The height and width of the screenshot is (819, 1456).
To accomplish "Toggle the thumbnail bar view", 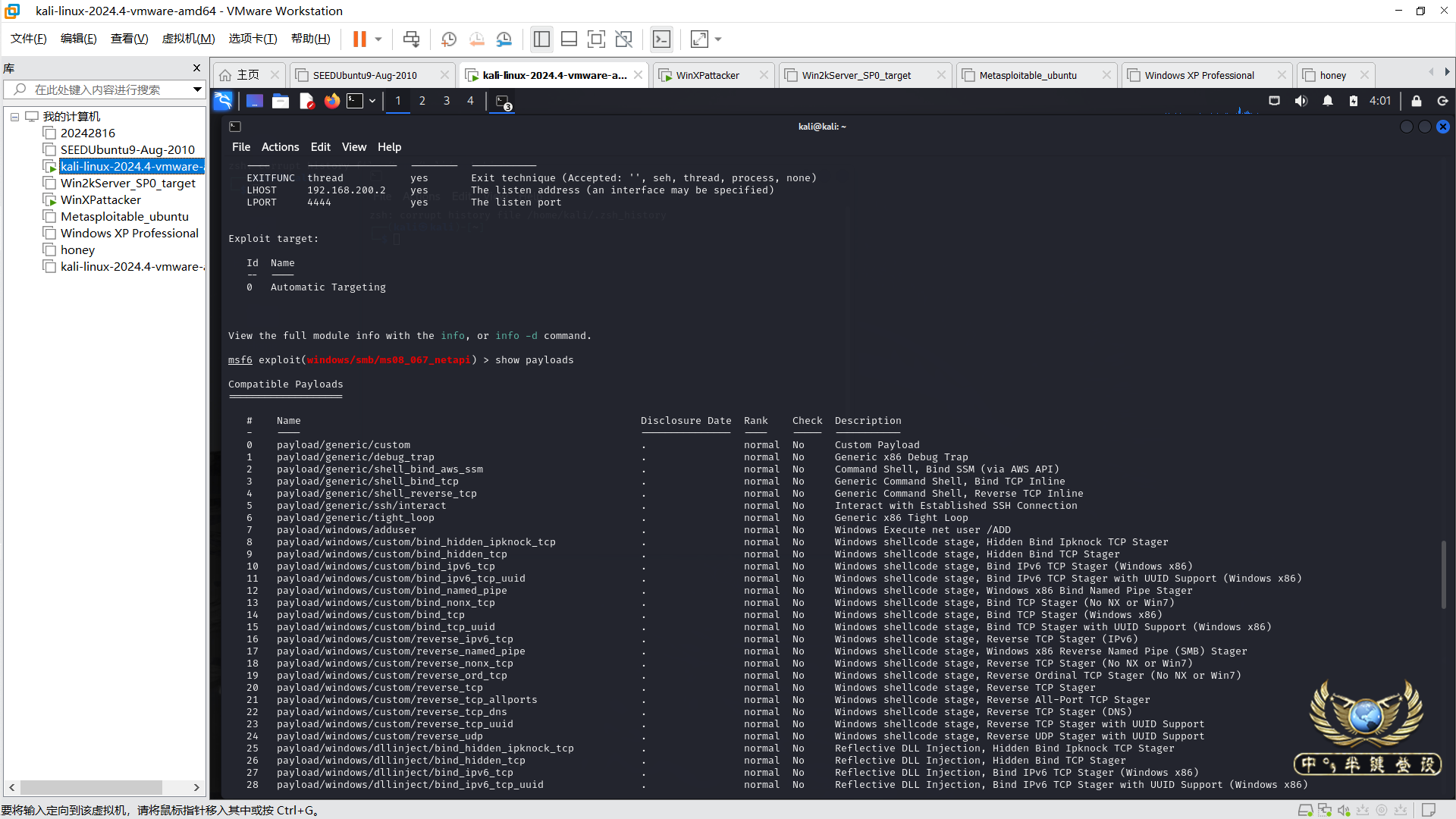I will pos(569,39).
